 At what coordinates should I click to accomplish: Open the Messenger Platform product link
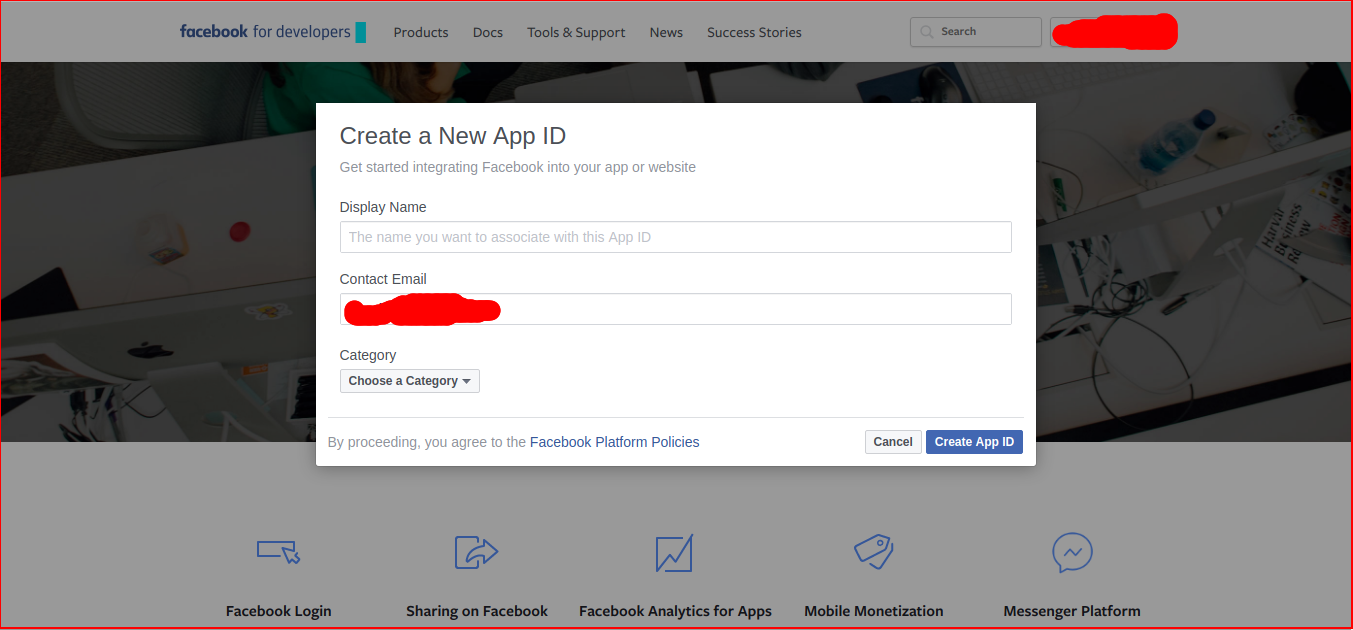[x=1072, y=611]
